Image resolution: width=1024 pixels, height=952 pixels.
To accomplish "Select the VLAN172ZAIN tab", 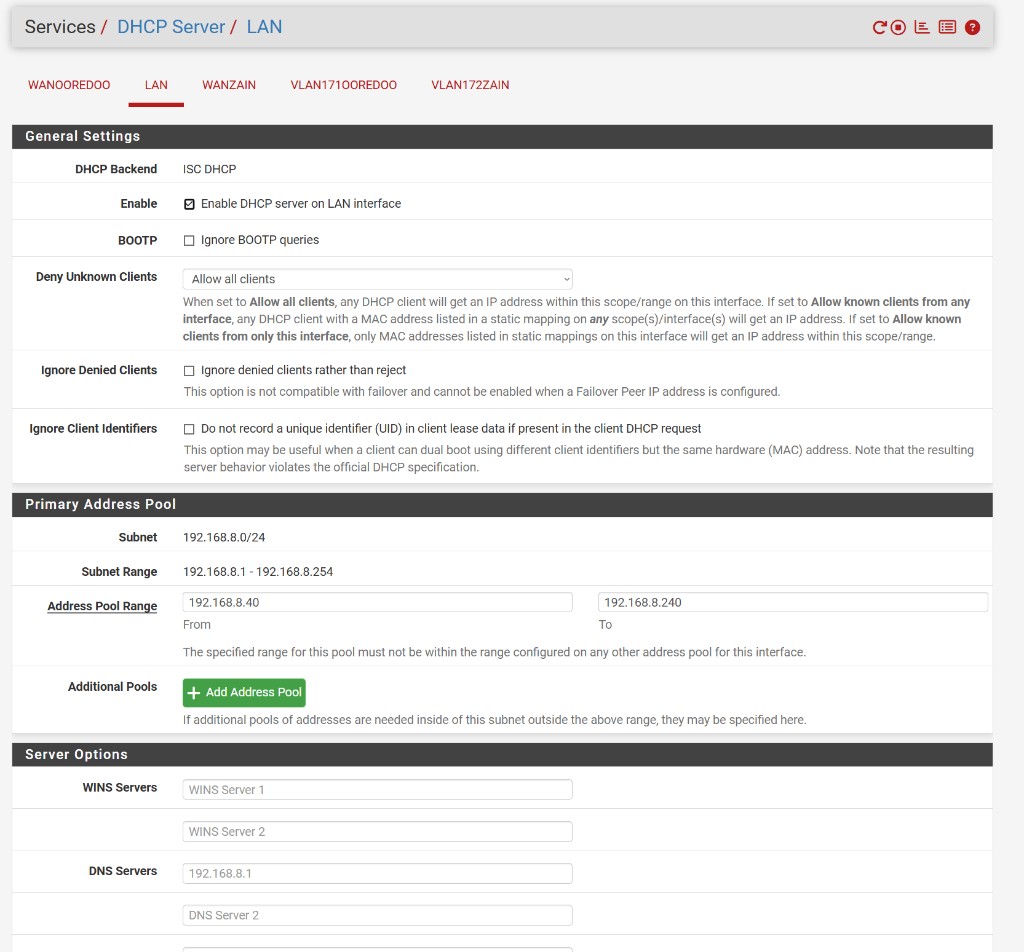I will pos(470,85).
